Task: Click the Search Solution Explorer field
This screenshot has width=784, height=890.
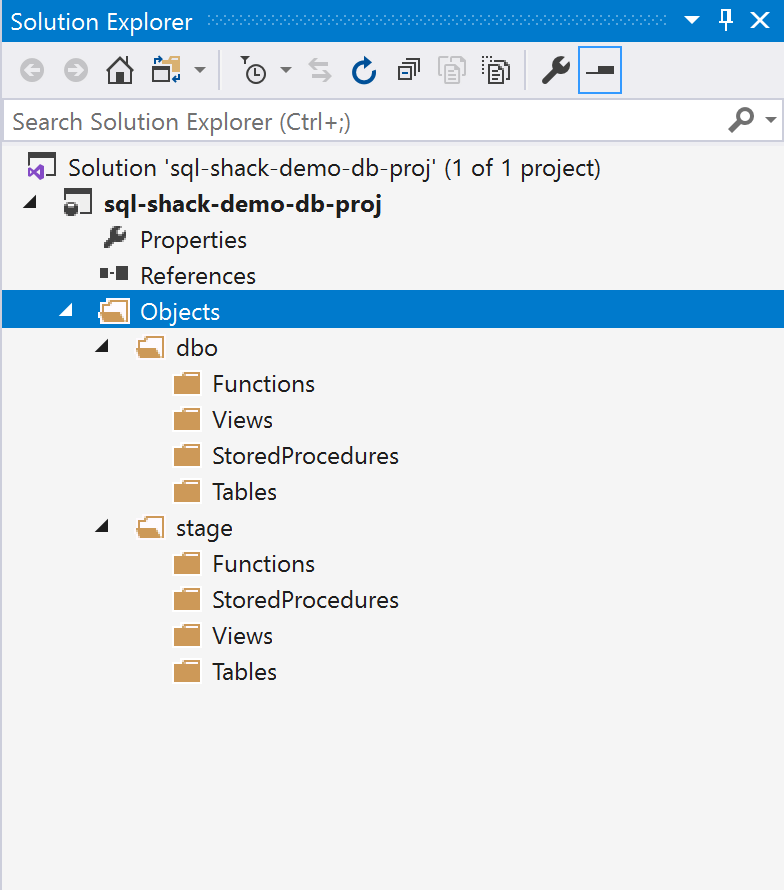Action: (360, 122)
